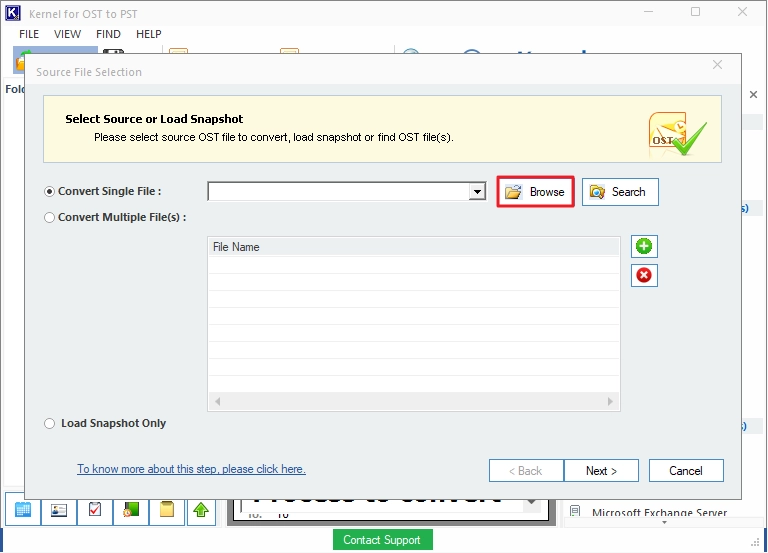
Task: Select Microsoft Exchange Server in main window
Action: [659, 512]
